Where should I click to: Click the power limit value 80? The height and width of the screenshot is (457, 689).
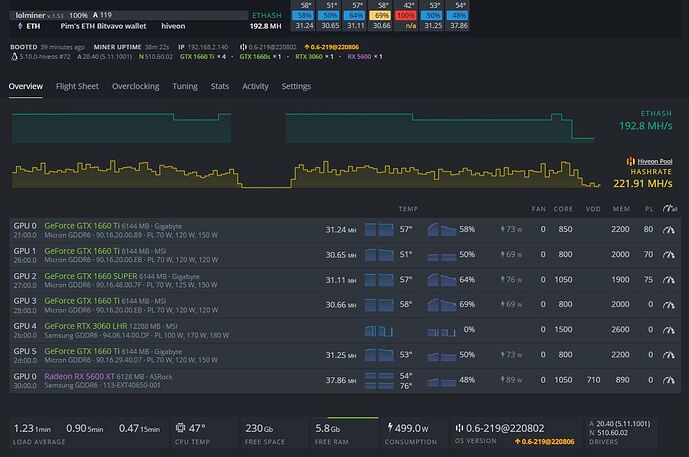pyautogui.click(x=648, y=229)
